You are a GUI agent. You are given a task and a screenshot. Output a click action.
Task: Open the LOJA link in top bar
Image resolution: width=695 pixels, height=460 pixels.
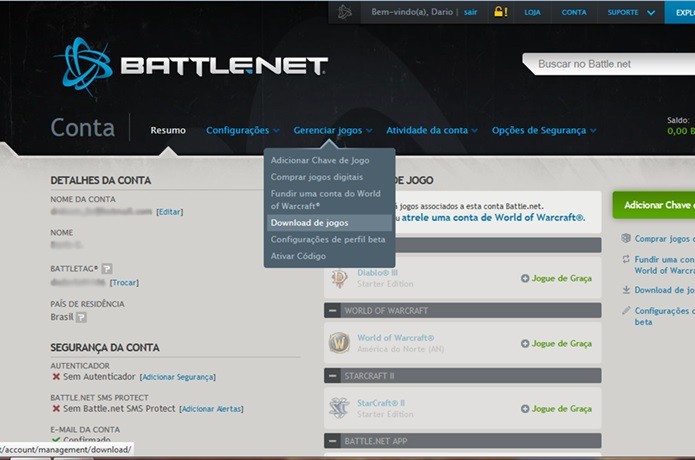coord(532,12)
